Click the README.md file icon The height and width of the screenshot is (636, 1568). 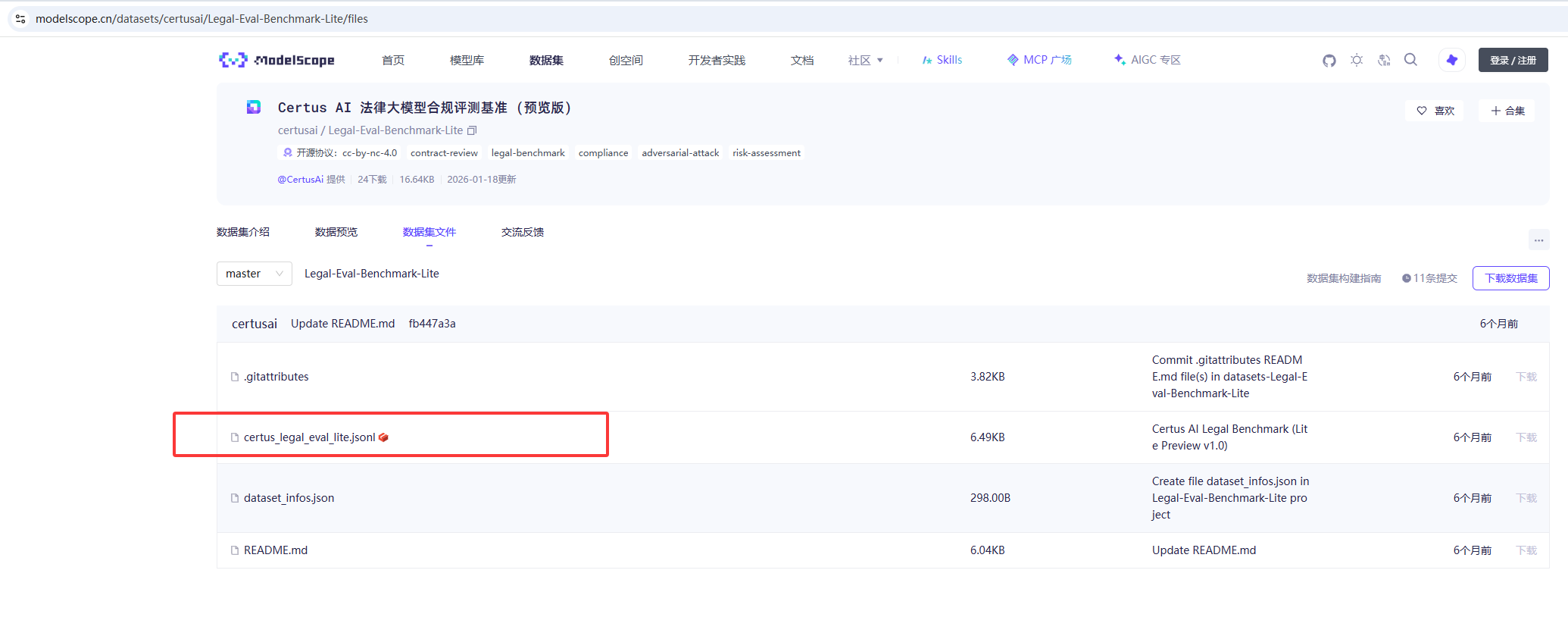point(235,550)
